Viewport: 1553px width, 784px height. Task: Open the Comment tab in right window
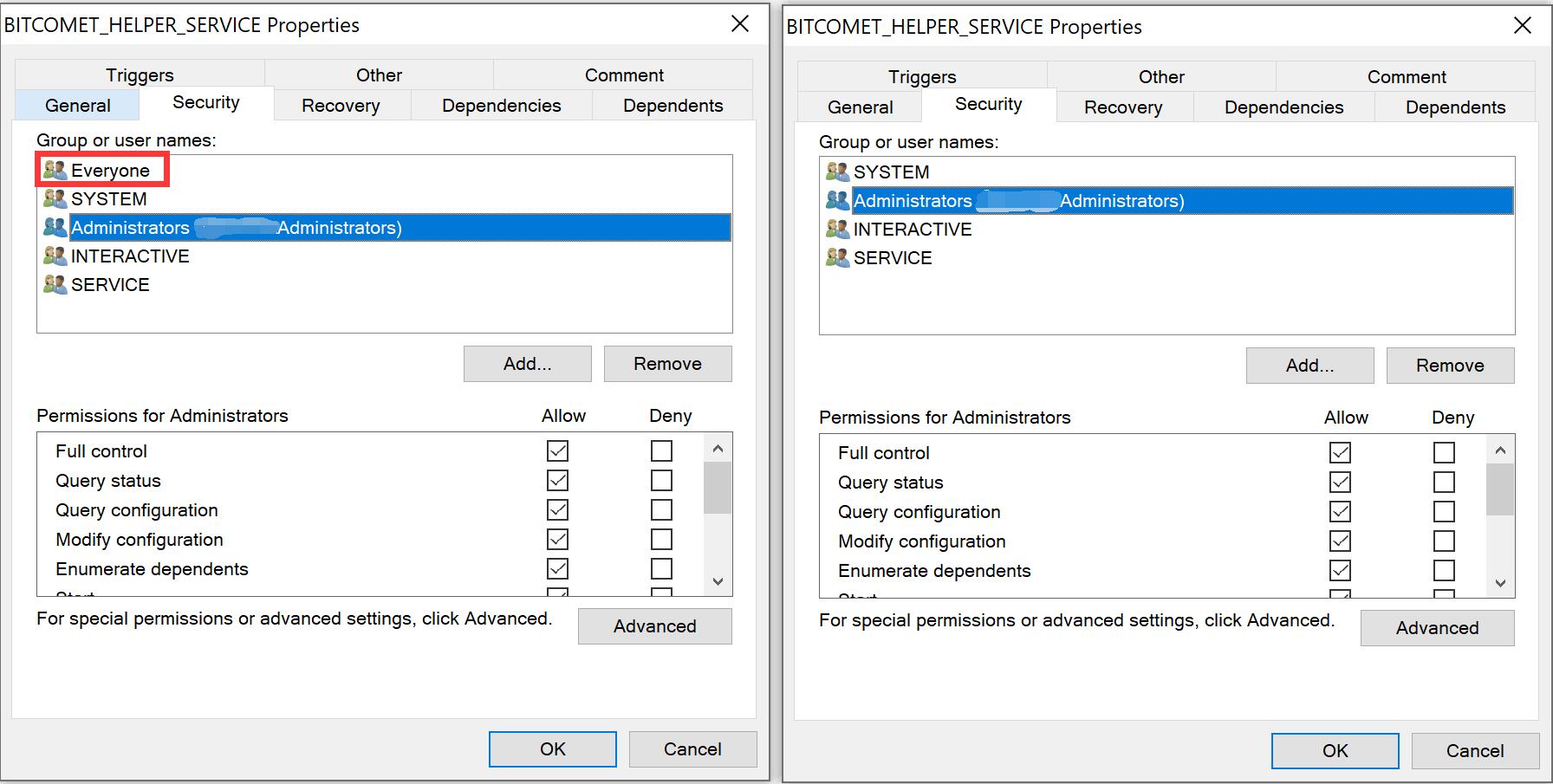tap(1407, 77)
